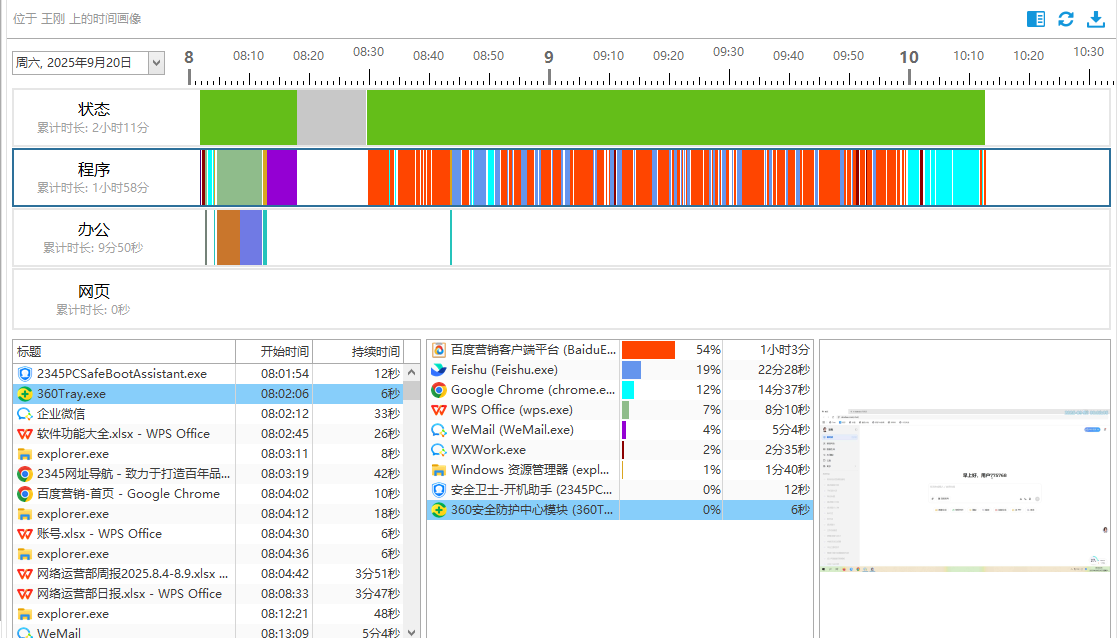Click the WPS icon for 账号.xlsx
This screenshot has width=1117, height=638.
click(x=25, y=533)
